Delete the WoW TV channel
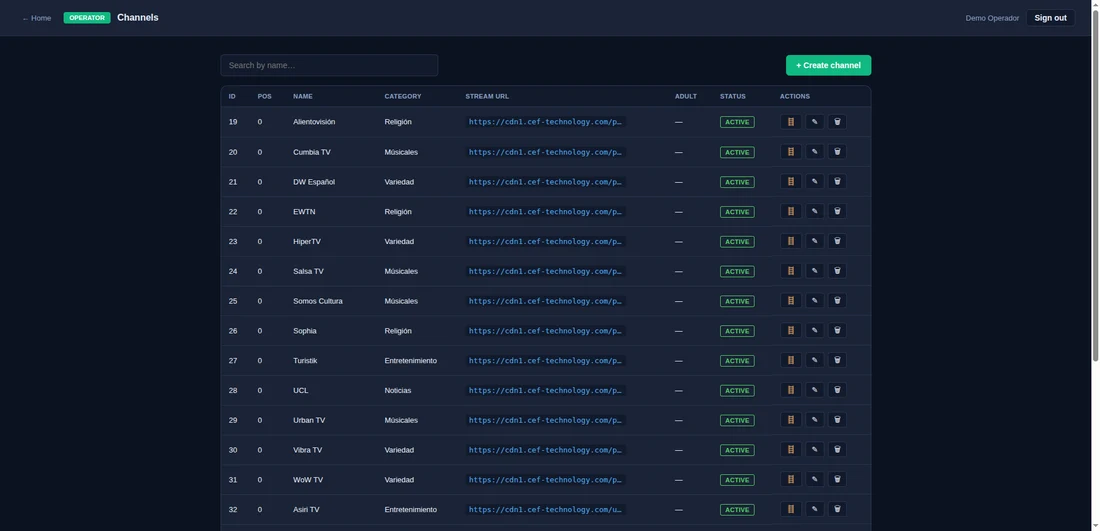 (837, 479)
